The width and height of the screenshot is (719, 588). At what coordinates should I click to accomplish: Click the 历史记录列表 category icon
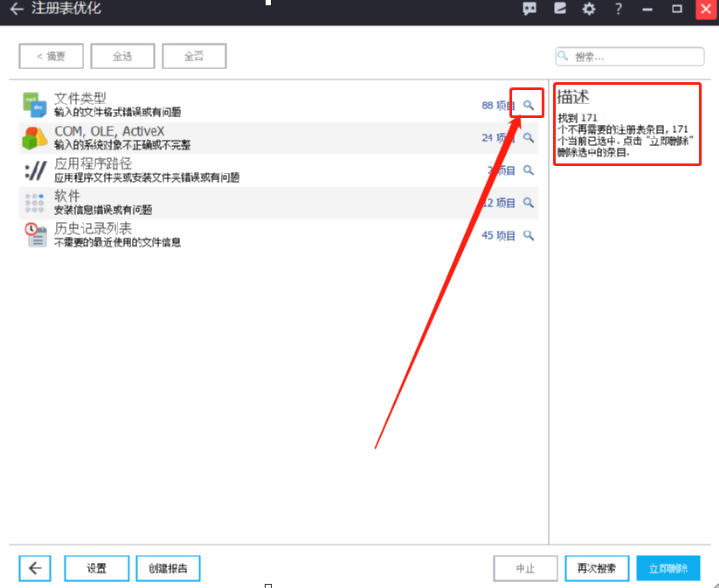tap(35, 235)
